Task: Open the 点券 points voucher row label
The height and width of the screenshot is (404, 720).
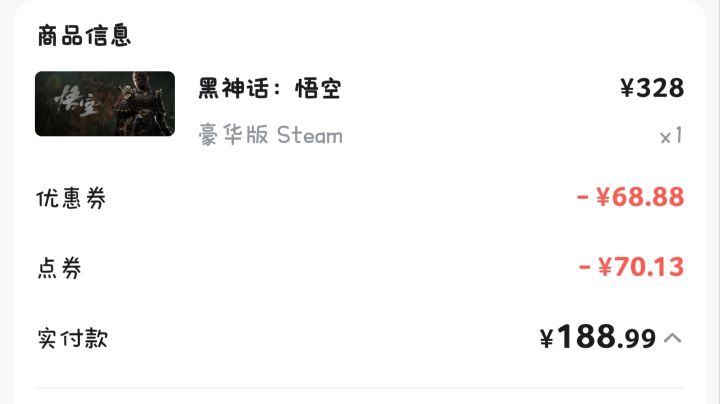Action: 59,268
